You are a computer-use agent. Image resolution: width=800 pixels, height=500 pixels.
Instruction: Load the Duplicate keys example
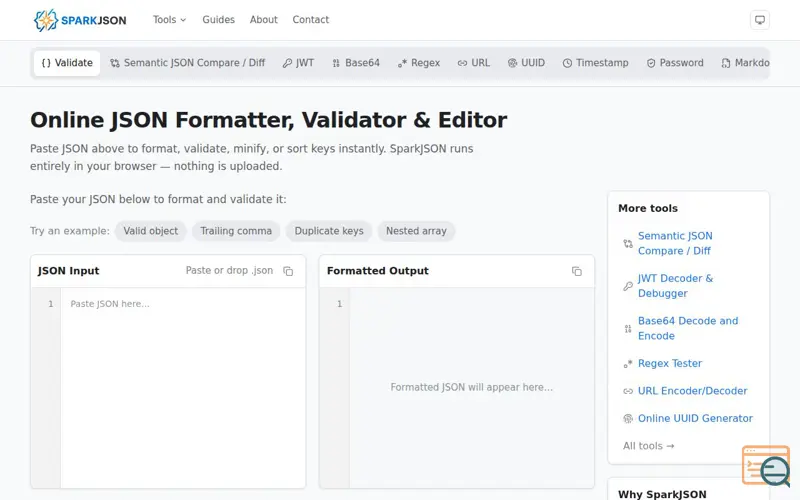click(x=329, y=231)
